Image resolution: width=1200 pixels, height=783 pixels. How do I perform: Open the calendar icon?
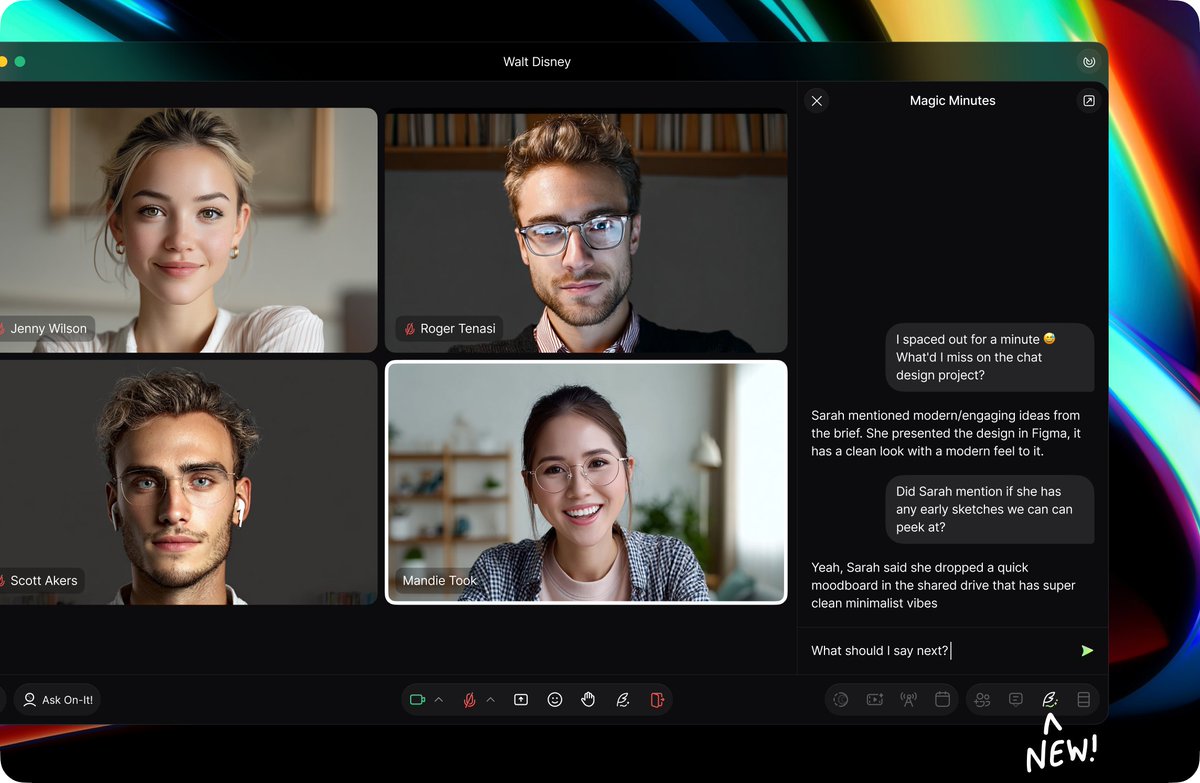(x=942, y=700)
